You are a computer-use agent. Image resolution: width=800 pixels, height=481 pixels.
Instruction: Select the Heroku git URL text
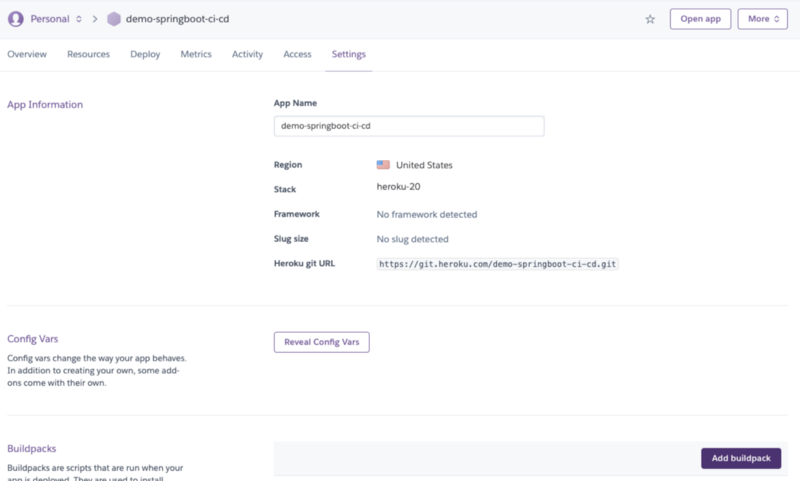497,264
